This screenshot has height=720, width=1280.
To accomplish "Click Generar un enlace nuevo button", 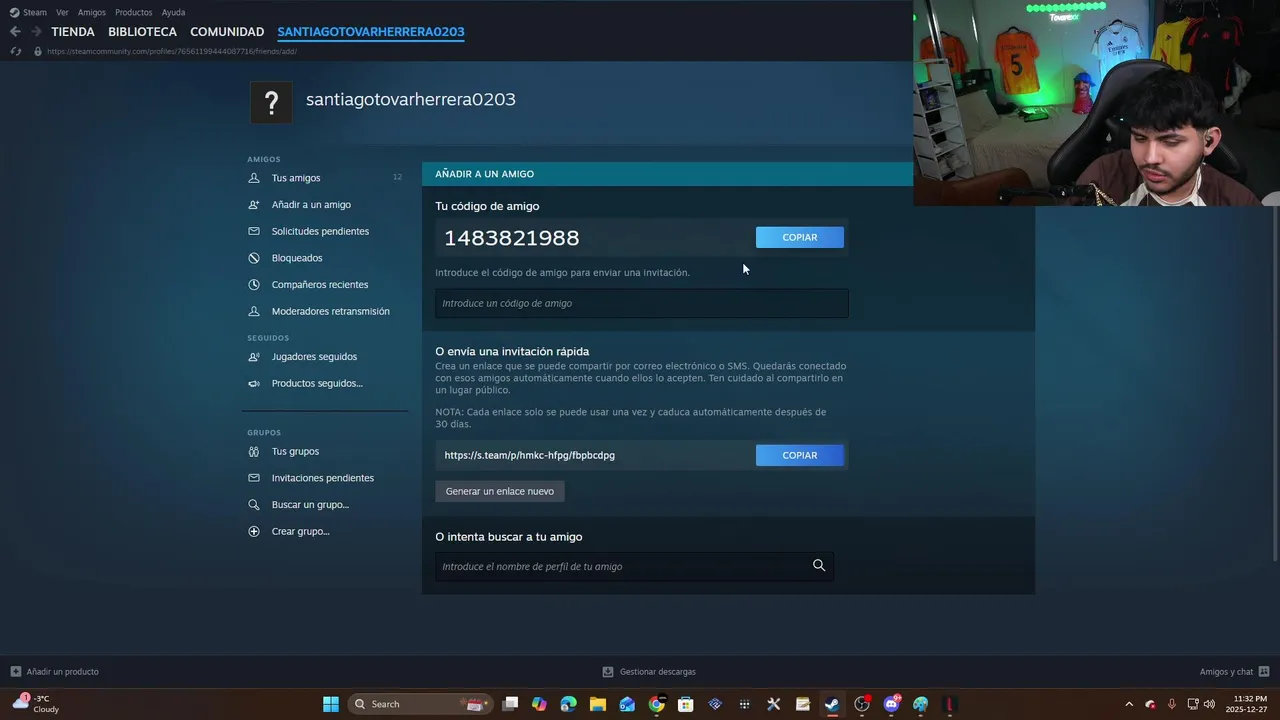I will [500, 491].
